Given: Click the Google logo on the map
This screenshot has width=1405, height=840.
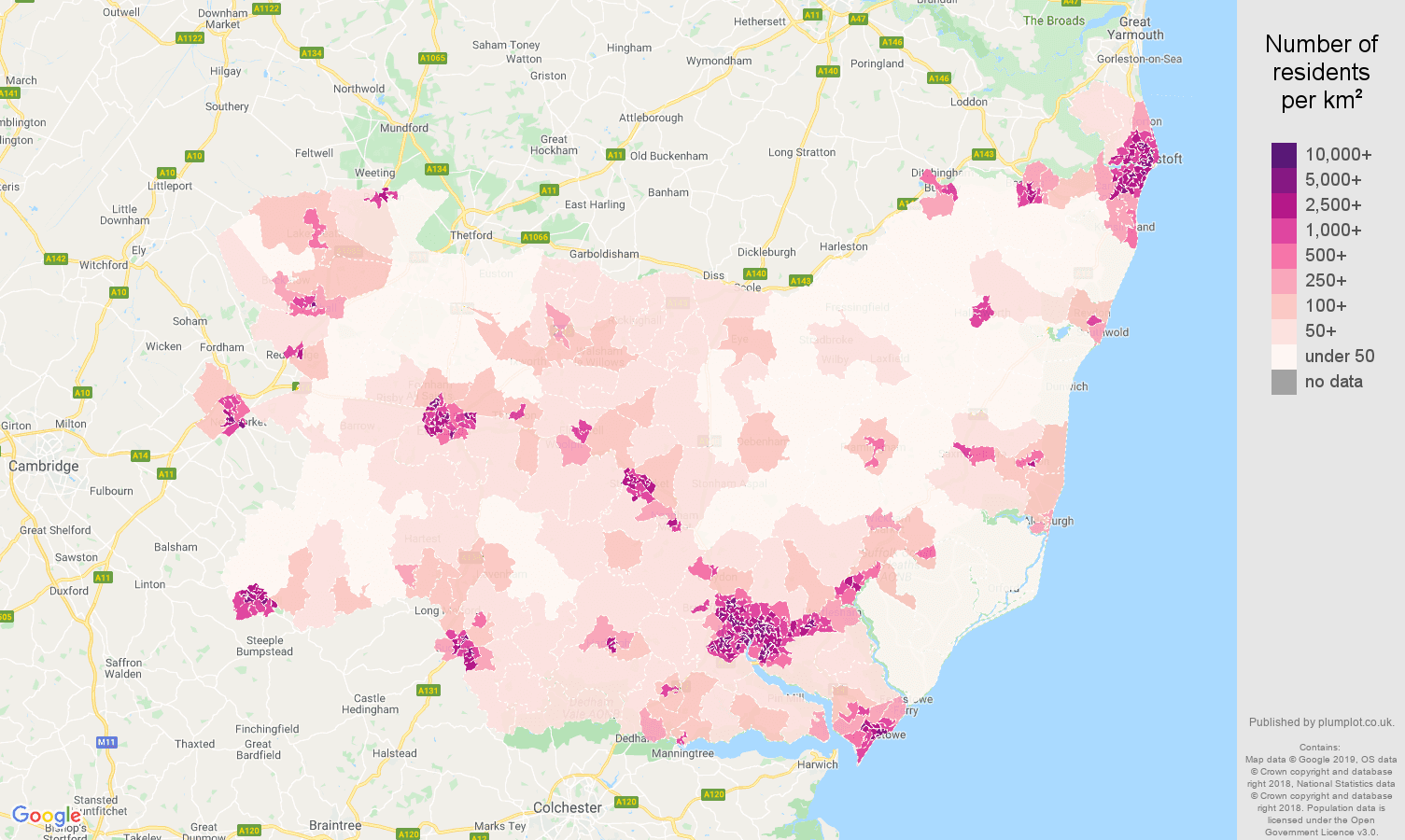Looking at the screenshot, I should click(x=46, y=816).
